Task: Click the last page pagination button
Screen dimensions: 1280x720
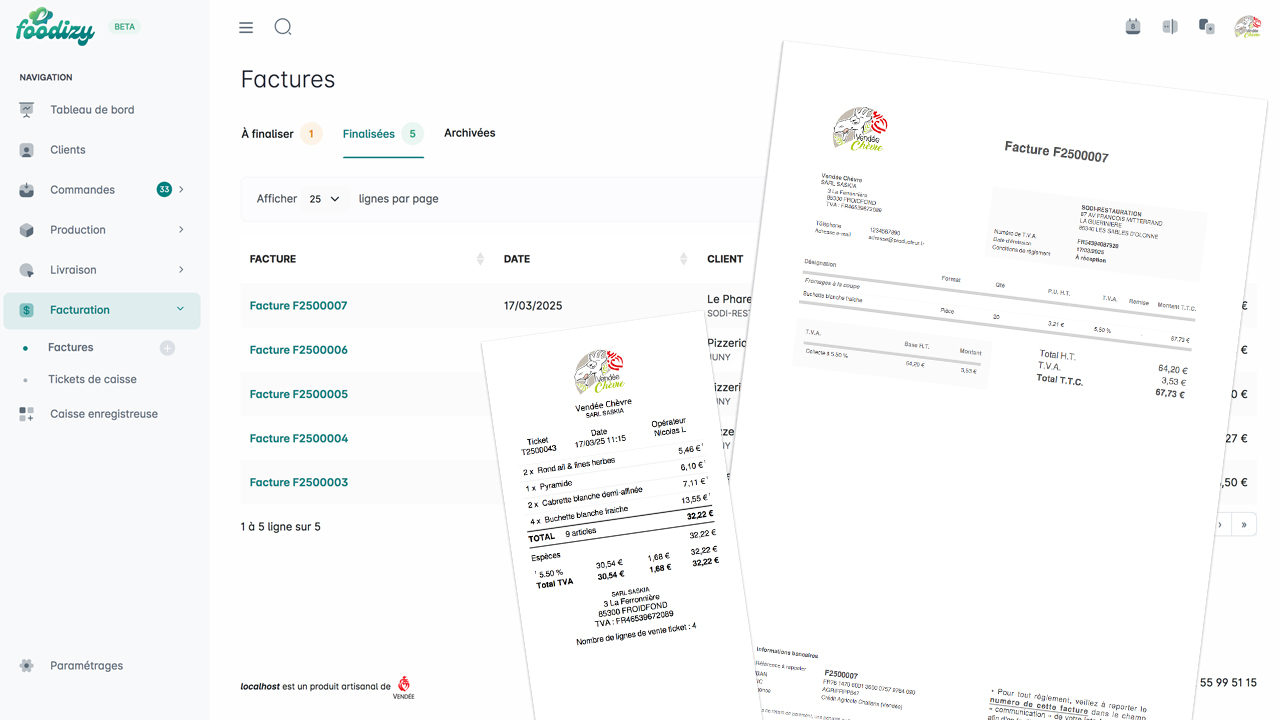Action: point(1244,524)
